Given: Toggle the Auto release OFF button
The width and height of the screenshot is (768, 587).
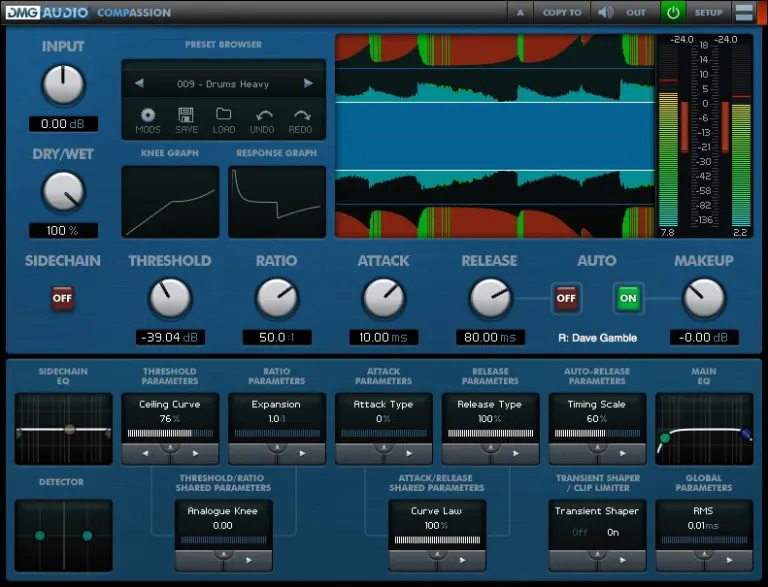Looking at the screenshot, I should click(x=566, y=298).
